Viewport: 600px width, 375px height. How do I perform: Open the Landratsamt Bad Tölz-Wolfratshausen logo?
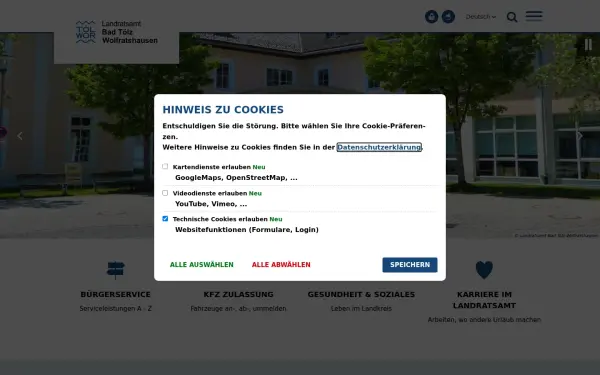tap(117, 32)
